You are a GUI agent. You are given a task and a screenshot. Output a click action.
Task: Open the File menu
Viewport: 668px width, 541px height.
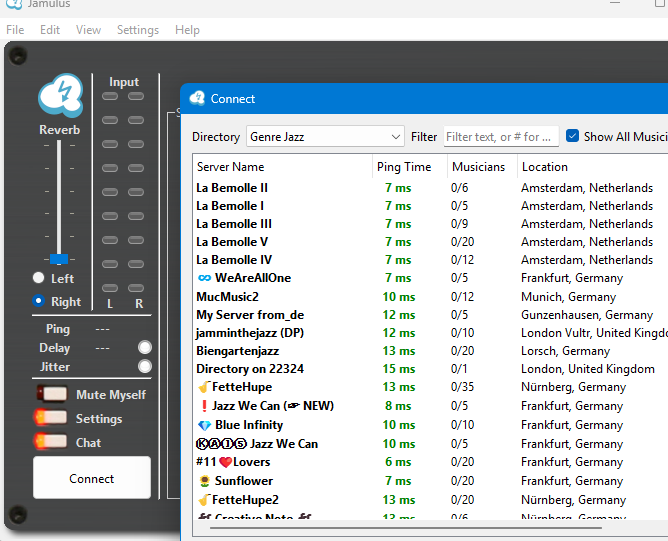pyautogui.click(x=15, y=30)
